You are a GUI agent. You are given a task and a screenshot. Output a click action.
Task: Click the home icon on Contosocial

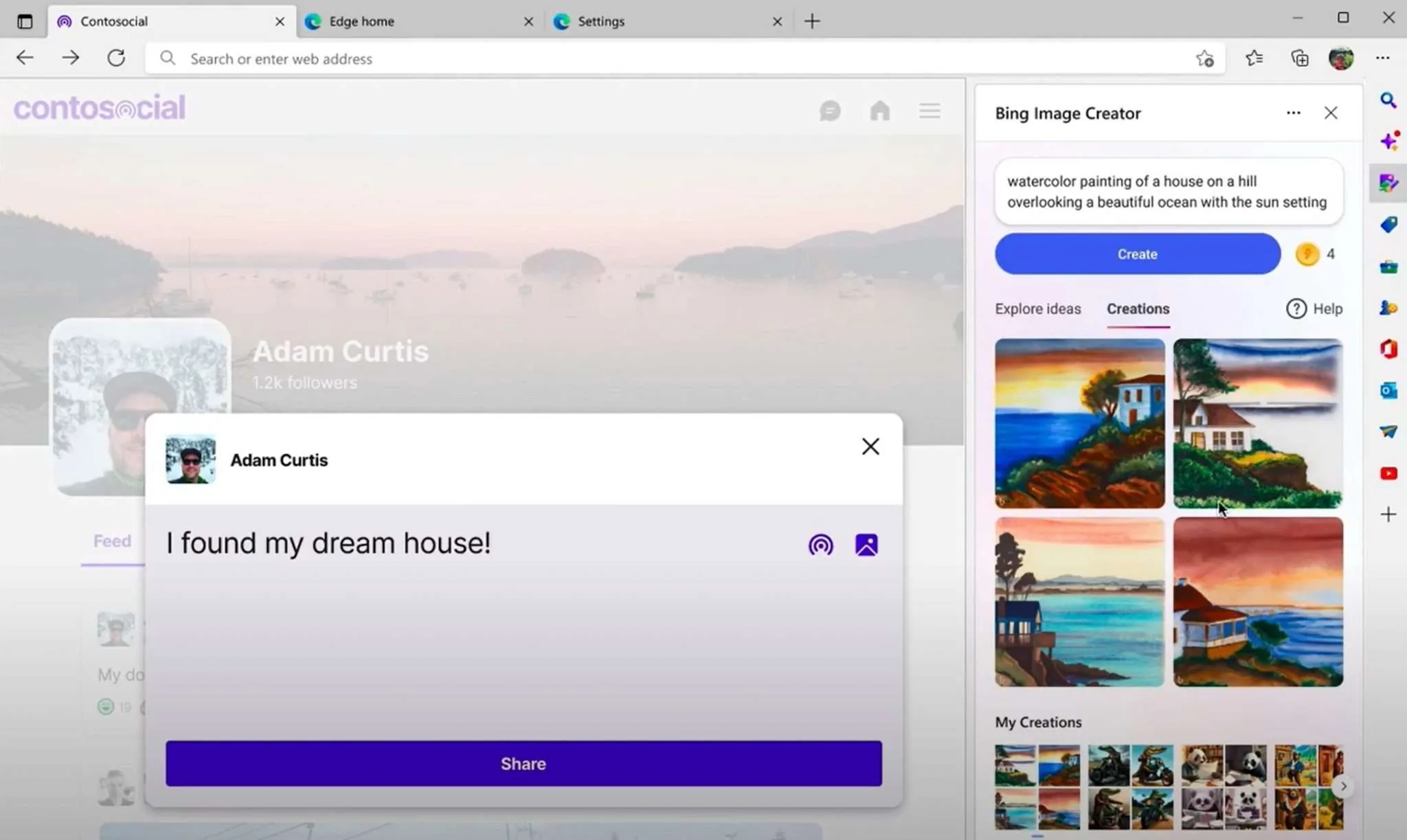(x=880, y=111)
